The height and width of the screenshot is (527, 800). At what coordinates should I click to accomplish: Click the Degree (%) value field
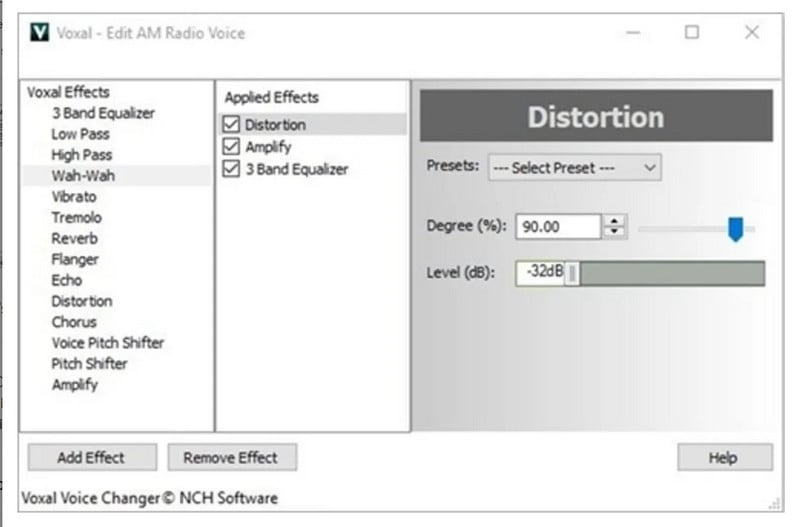tap(558, 227)
